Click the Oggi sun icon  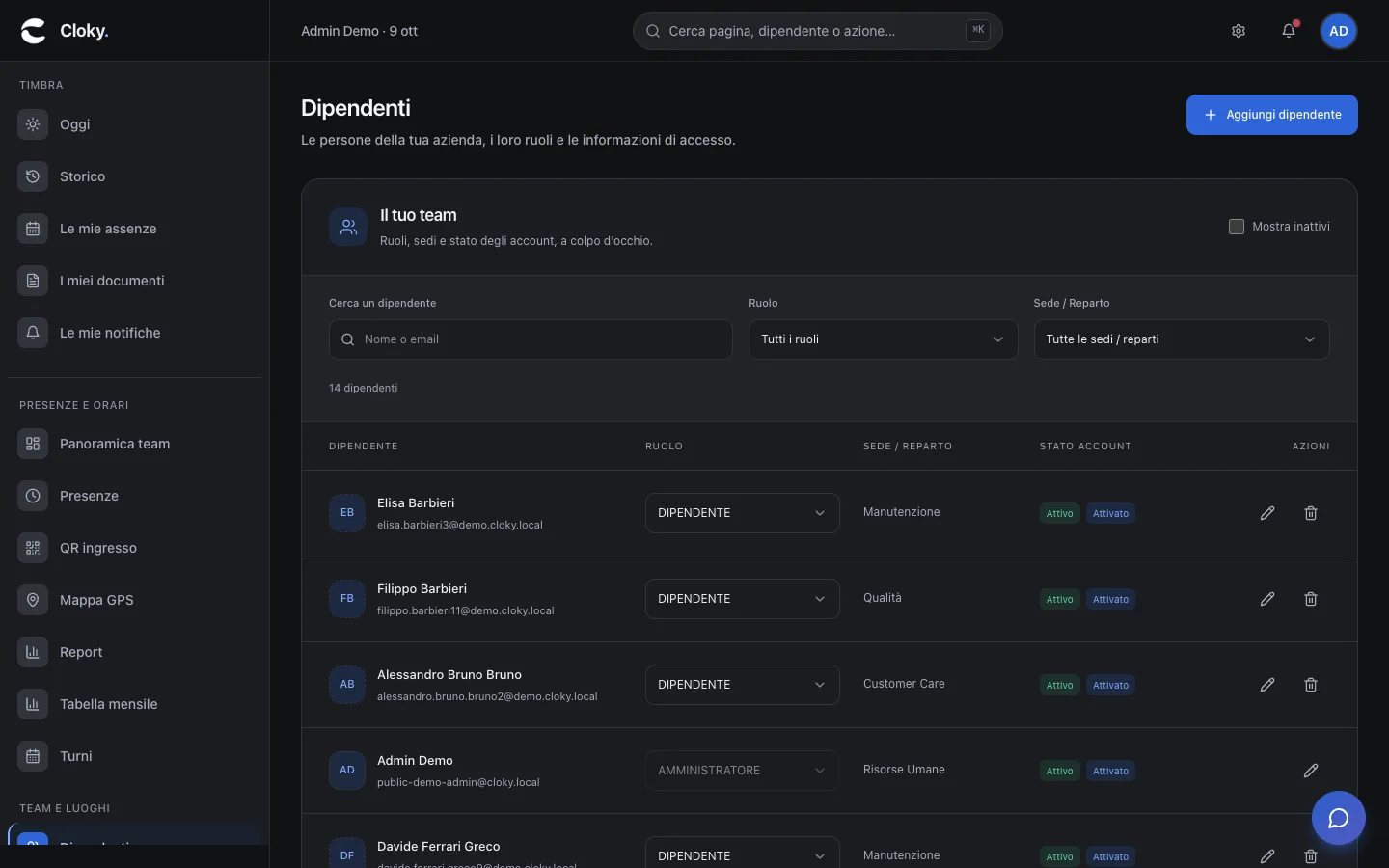(33, 124)
